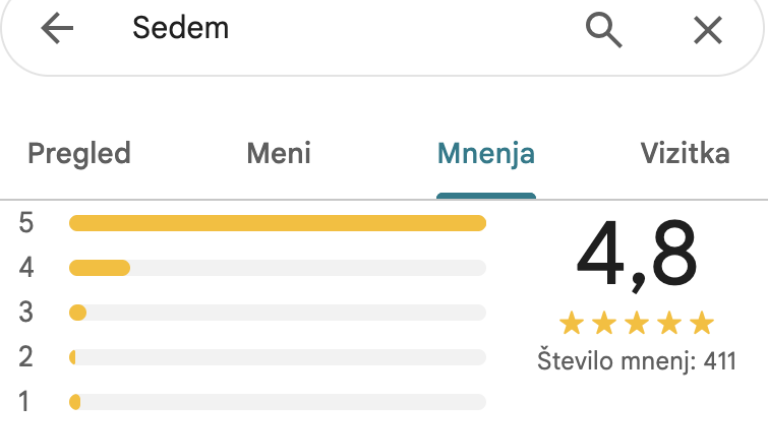
Task: Switch to the Pregled tab
Action: click(79, 154)
